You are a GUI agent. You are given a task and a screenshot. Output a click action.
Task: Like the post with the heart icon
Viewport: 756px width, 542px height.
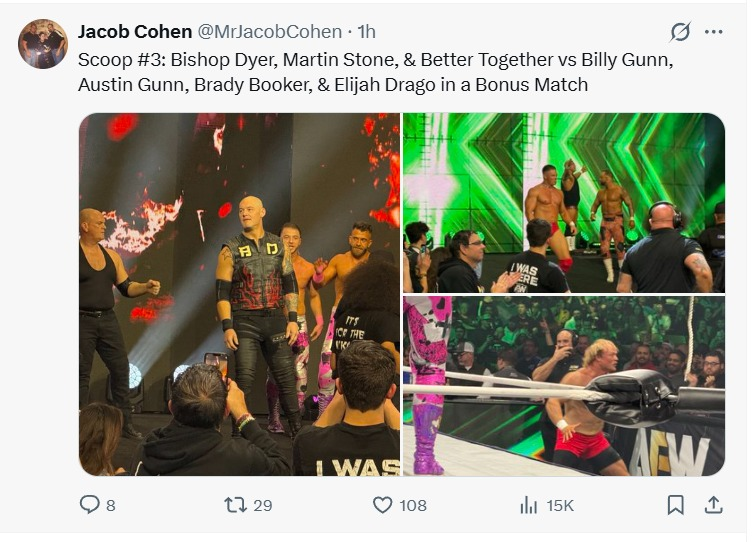pos(382,506)
